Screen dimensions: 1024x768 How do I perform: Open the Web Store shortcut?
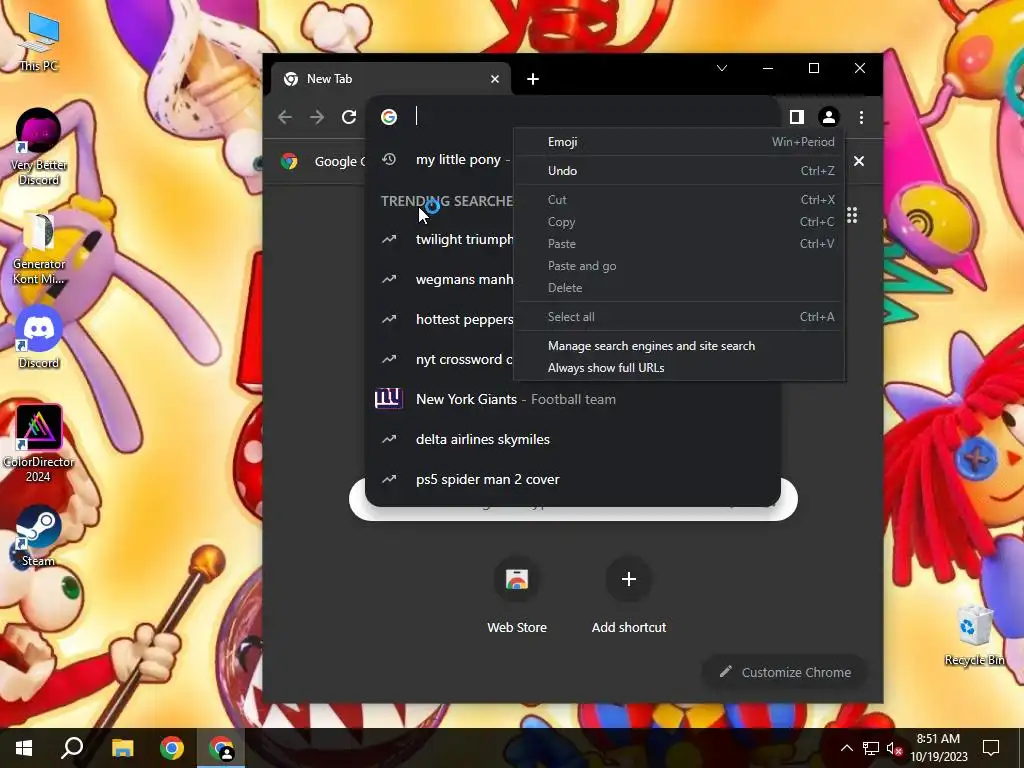tap(517, 596)
